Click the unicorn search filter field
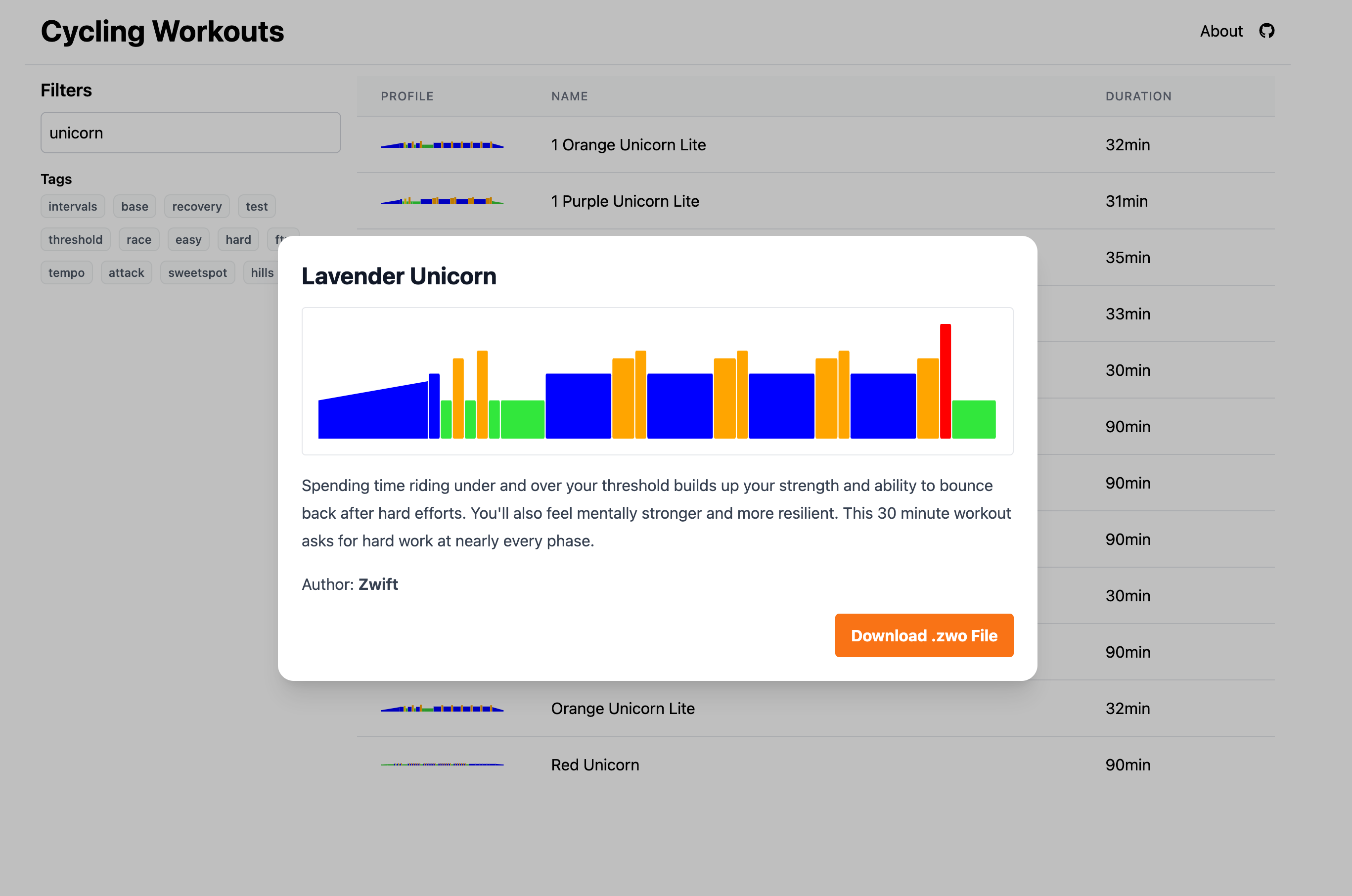The height and width of the screenshot is (896, 1352). 190,133
